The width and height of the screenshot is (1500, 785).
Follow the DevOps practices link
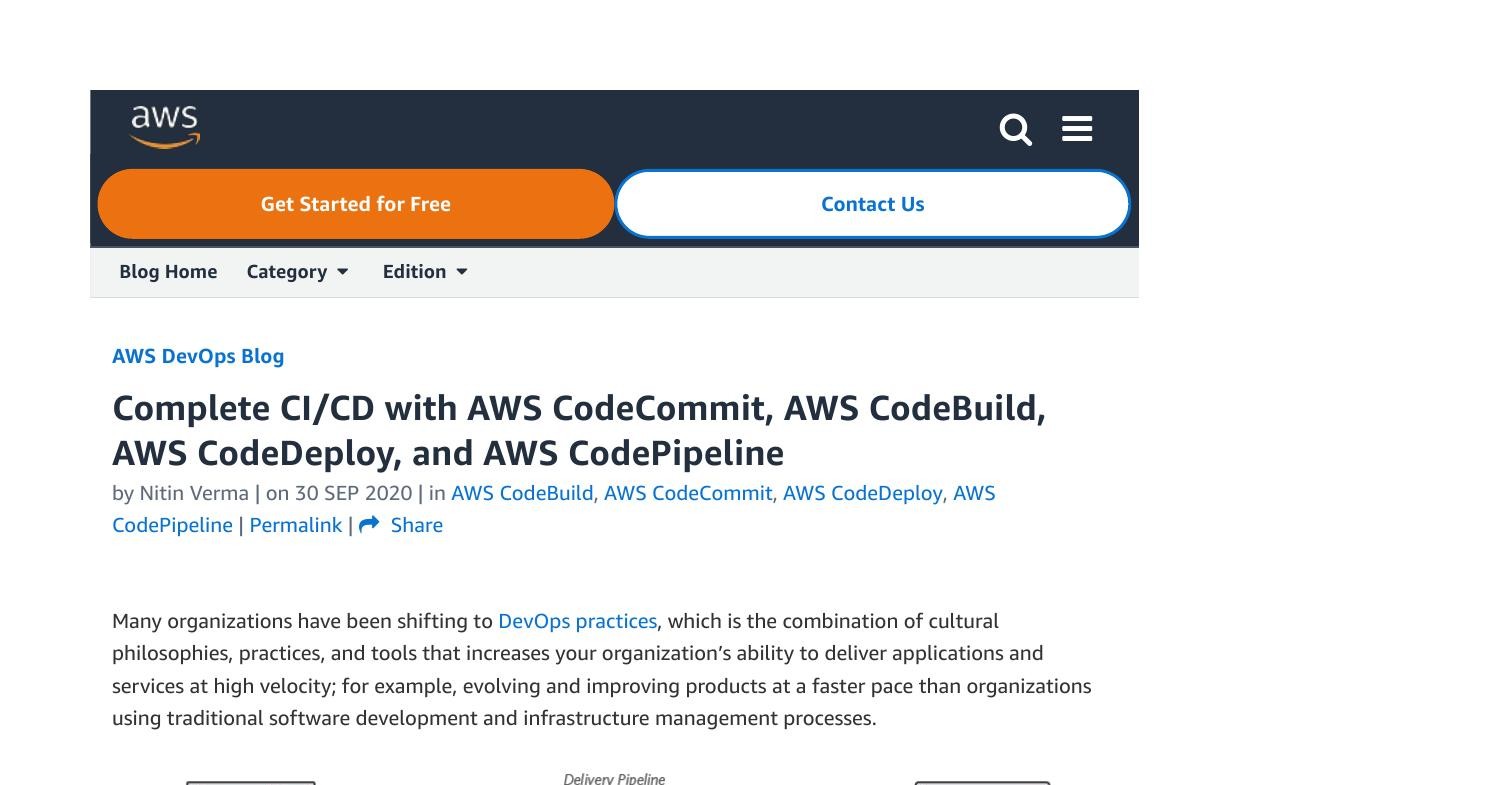[577, 621]
